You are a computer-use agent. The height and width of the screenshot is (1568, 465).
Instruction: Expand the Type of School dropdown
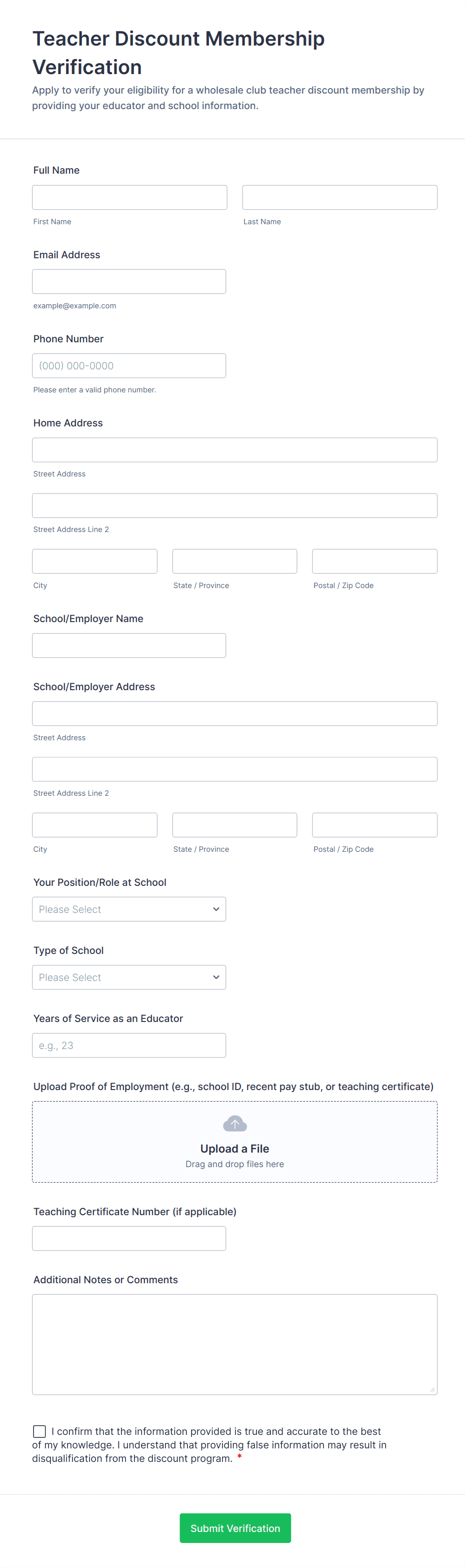pyautogui.click(x=129, y=977)
